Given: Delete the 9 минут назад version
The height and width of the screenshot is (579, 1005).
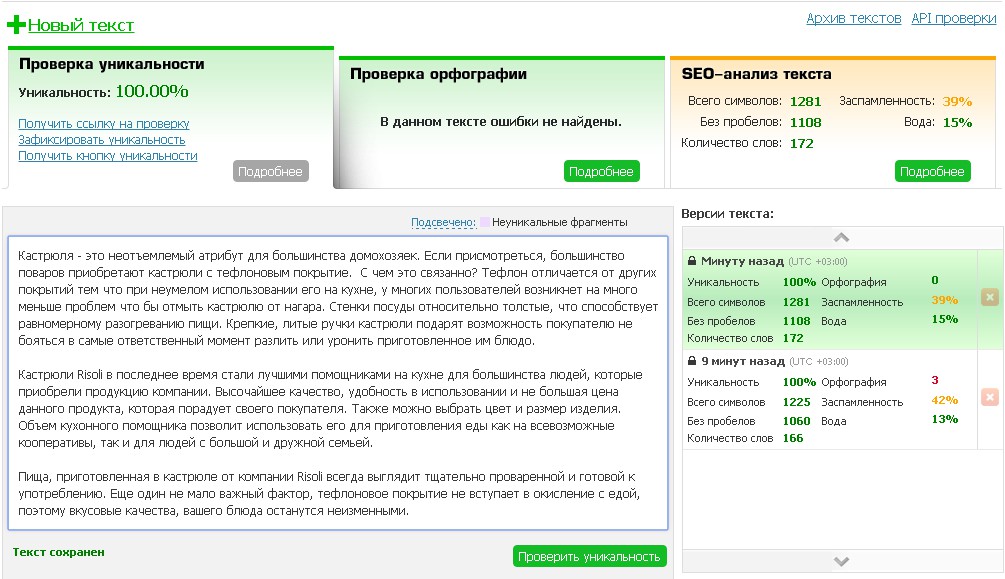Looking at the screenshot, I should tap(990, 397).
